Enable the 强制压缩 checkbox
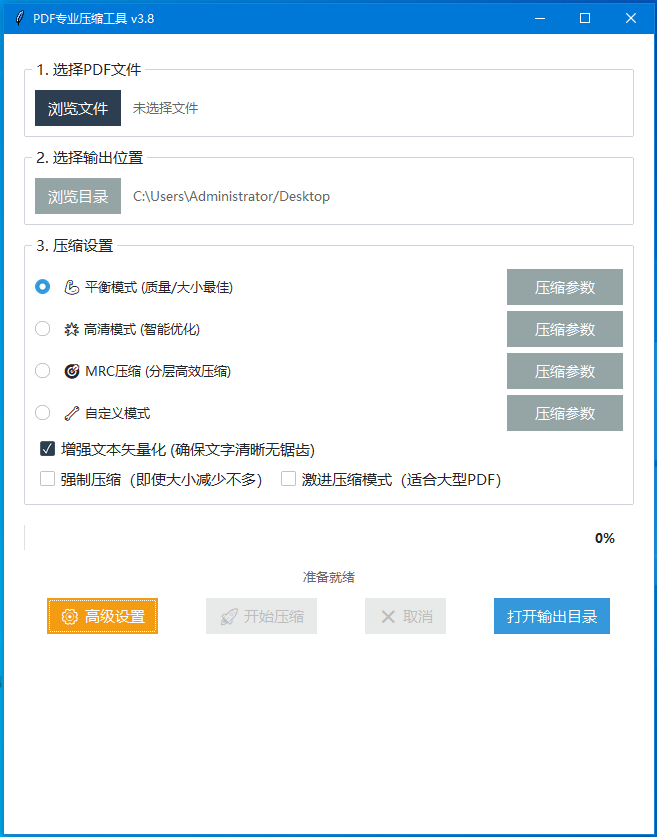Image resolution: width=657 pixels, height=837 pixels. [47, 479]
